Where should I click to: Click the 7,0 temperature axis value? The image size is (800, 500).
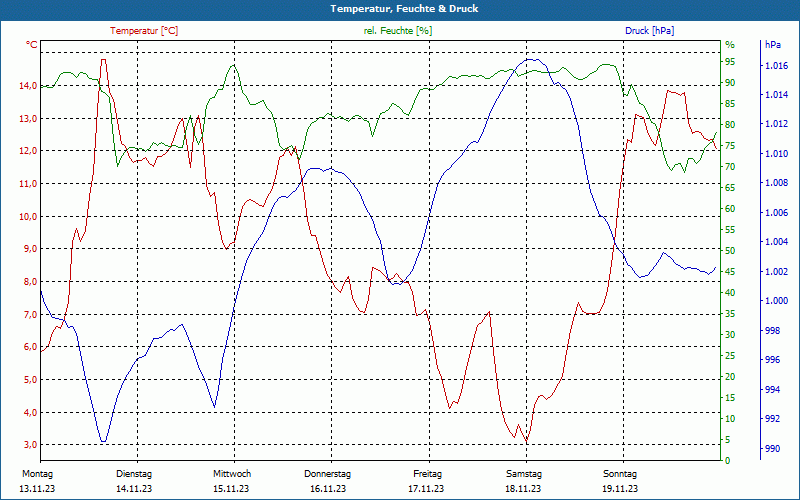tap(30, 314)
